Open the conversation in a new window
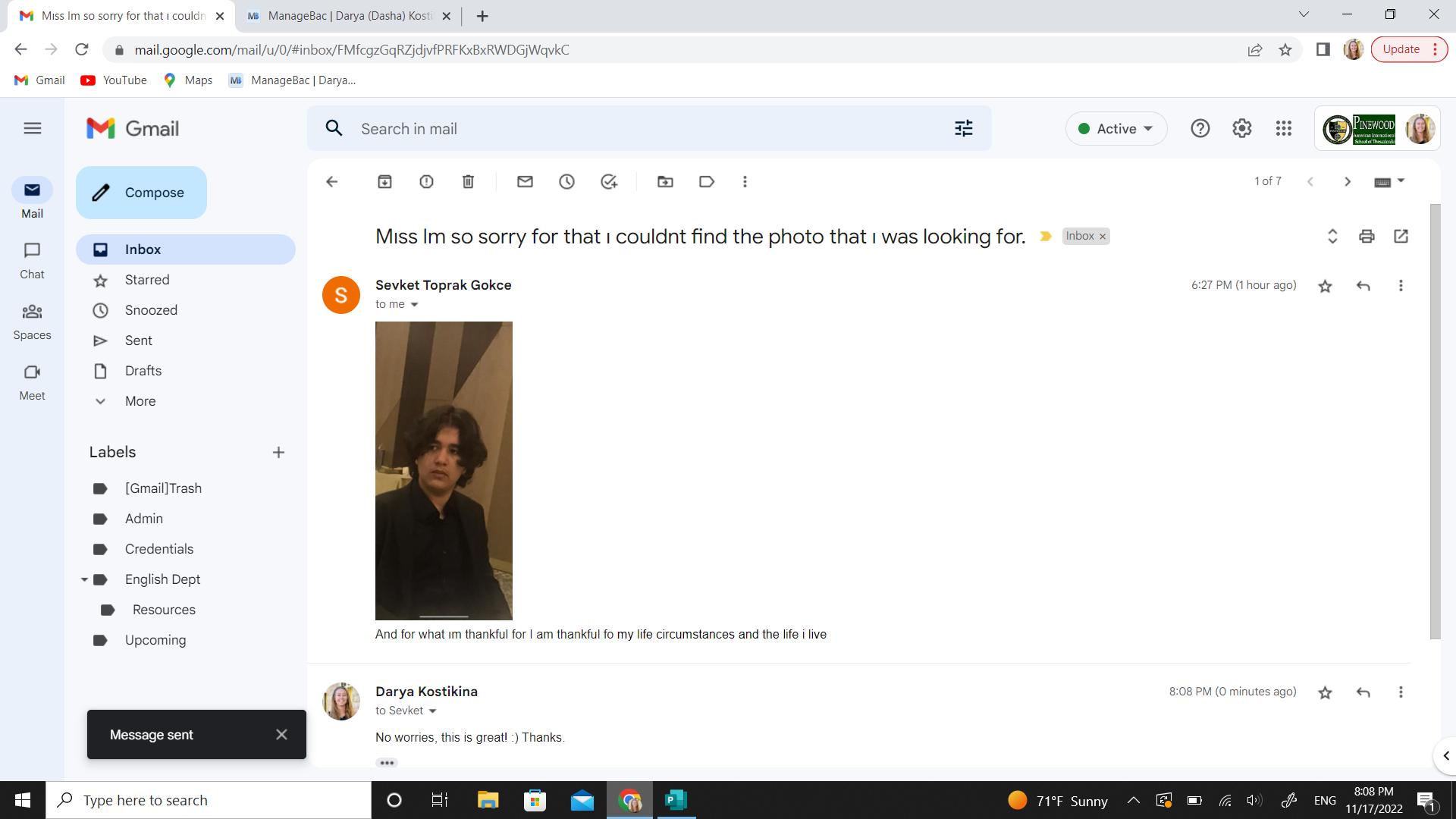Screen dimensions: 1456x819 pos(1401,236)
